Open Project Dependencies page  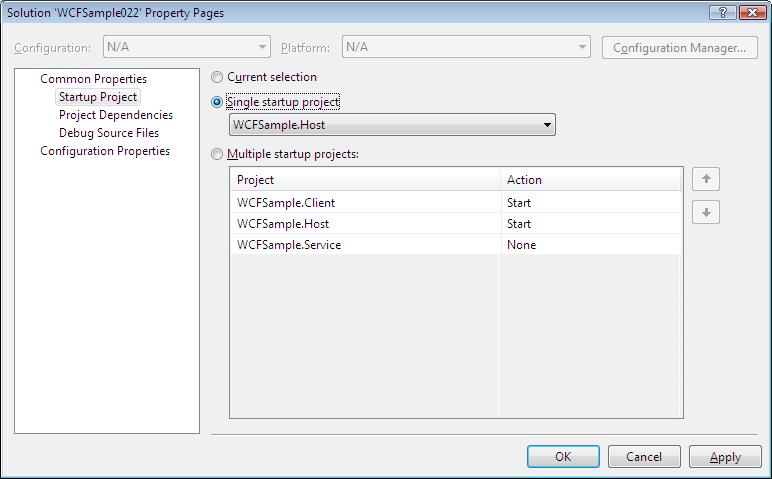[x=116, y=115]
